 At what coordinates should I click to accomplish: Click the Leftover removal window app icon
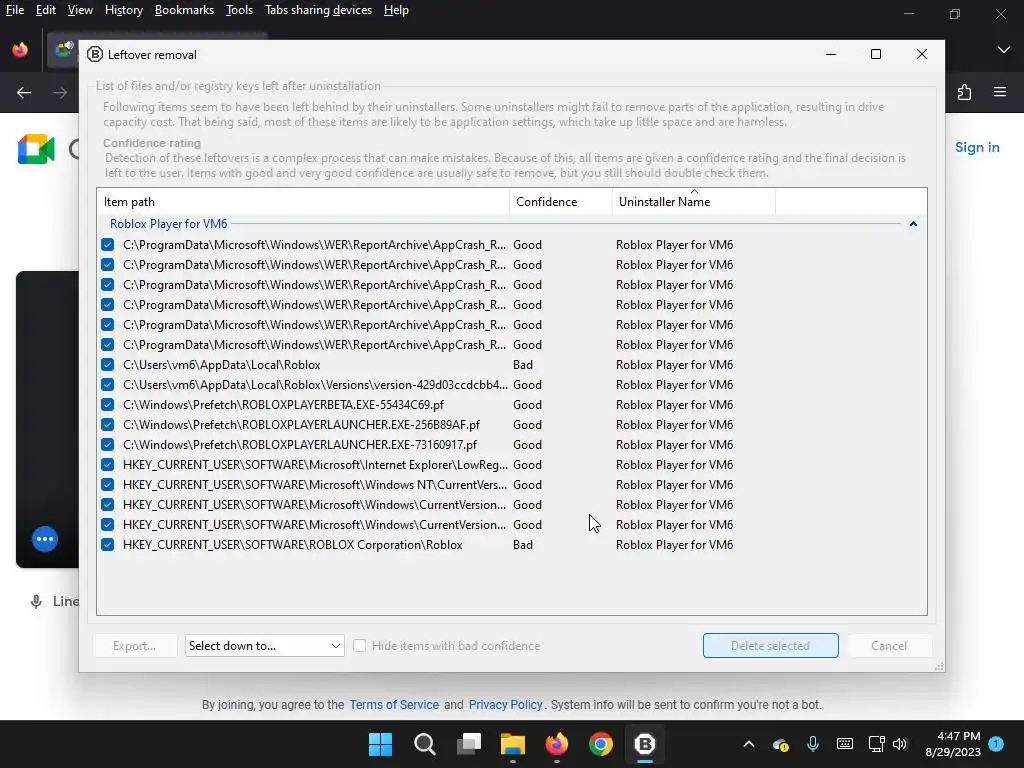(95, 55)
